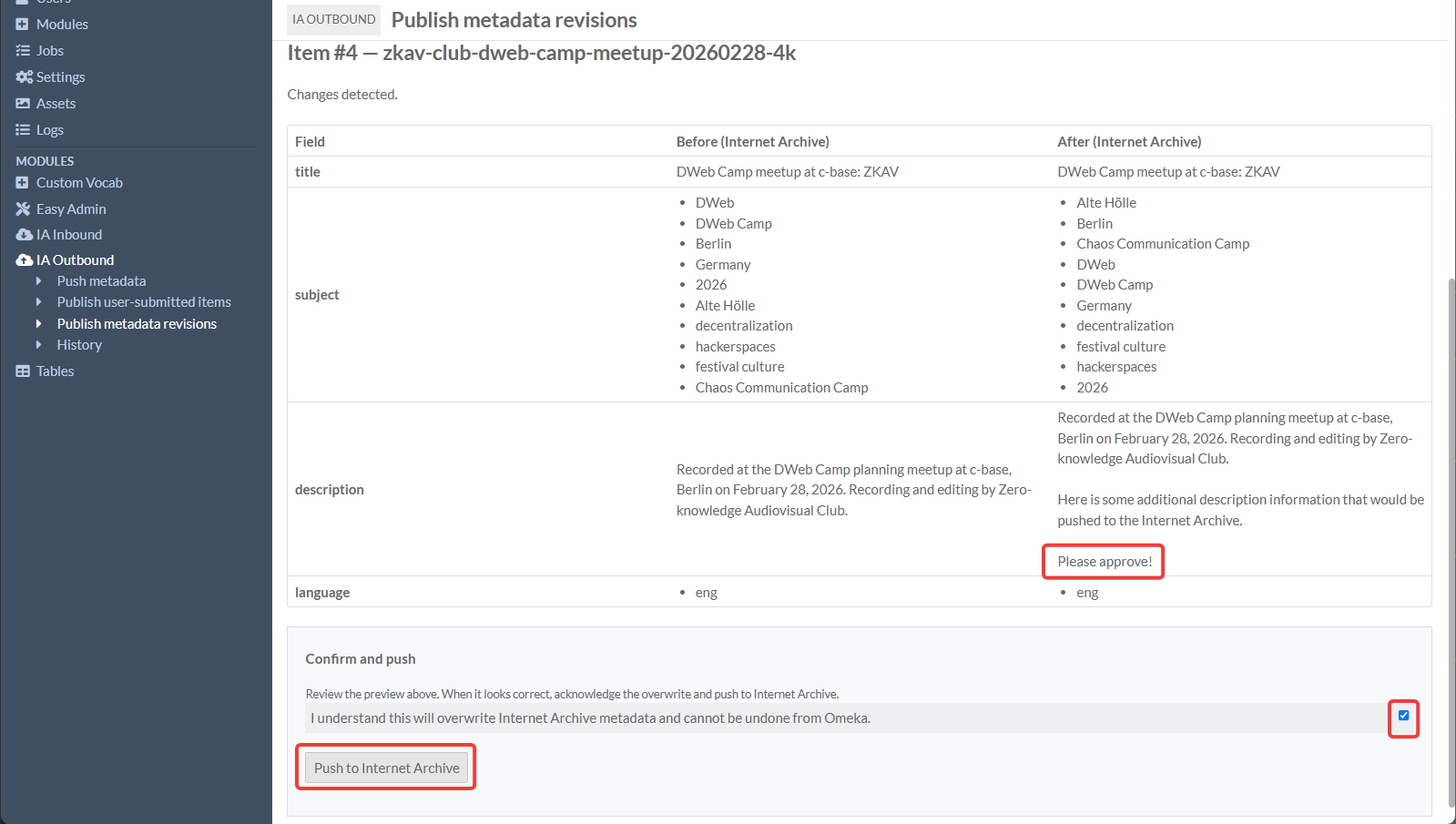Screen dimensions: 1456x824
Task: Click the 'Please approve!' description text
Action: coord(1105,562)
